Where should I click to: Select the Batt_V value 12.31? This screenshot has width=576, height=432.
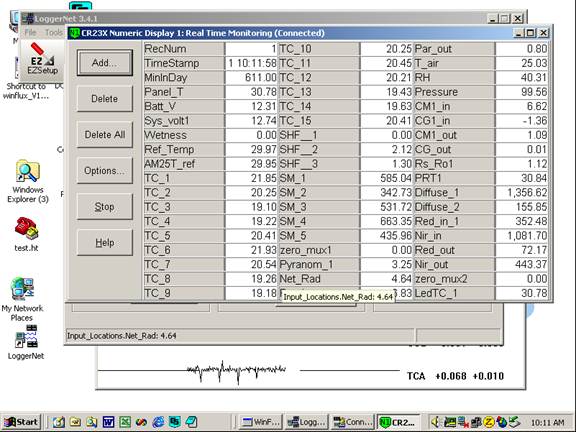(x=251, y=106)
